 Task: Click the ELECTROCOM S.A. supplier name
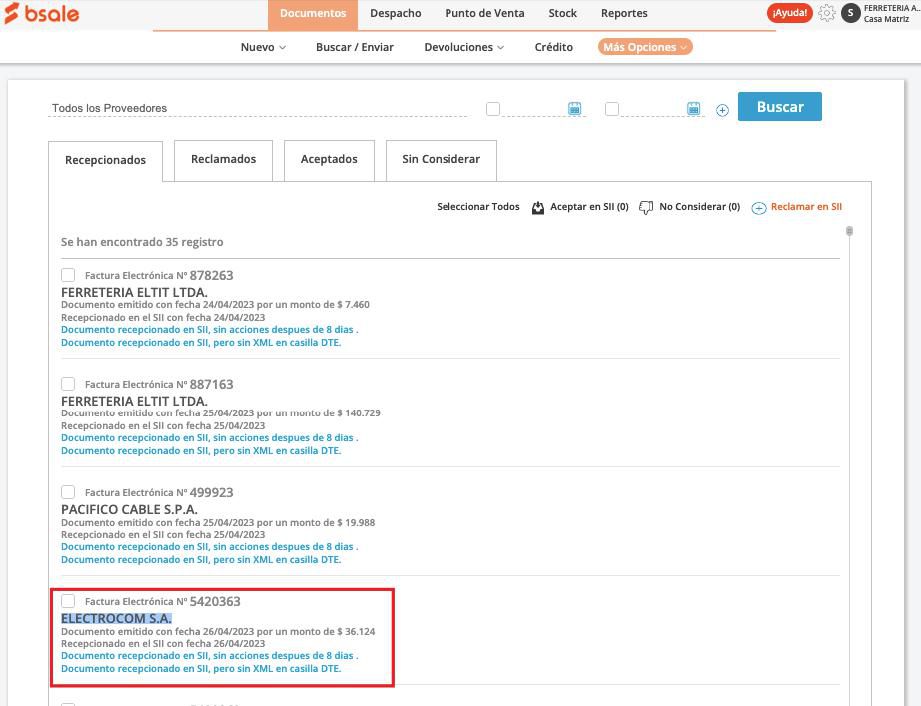click(116, 618)
